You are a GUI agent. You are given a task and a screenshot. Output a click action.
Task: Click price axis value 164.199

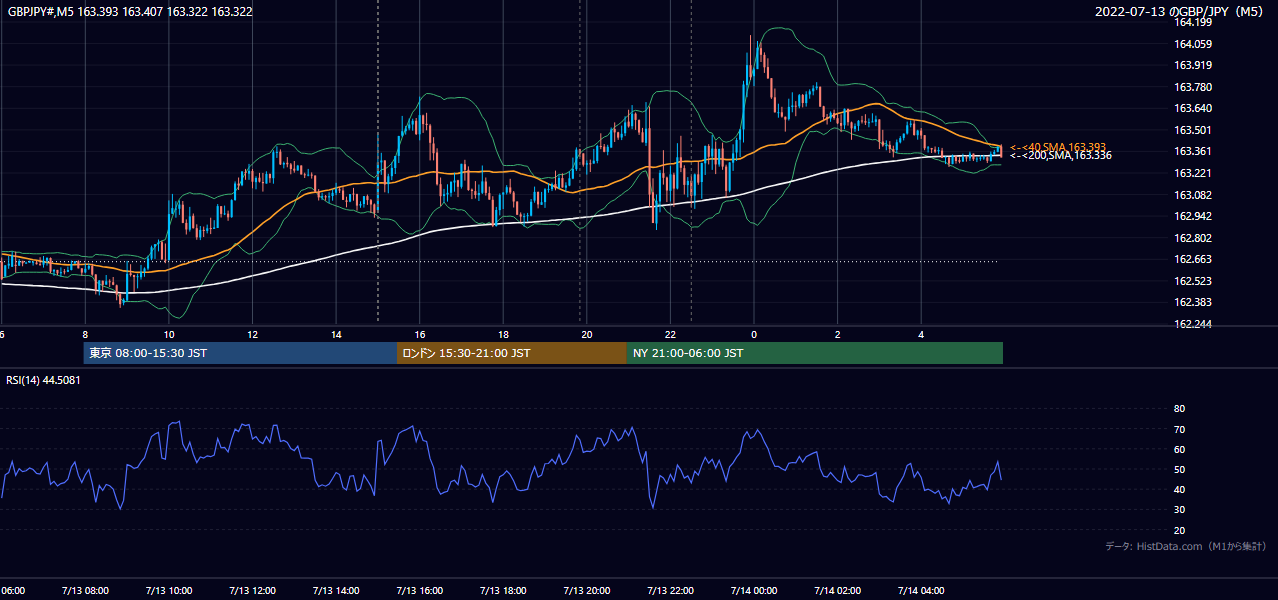tap(1193, 22)
